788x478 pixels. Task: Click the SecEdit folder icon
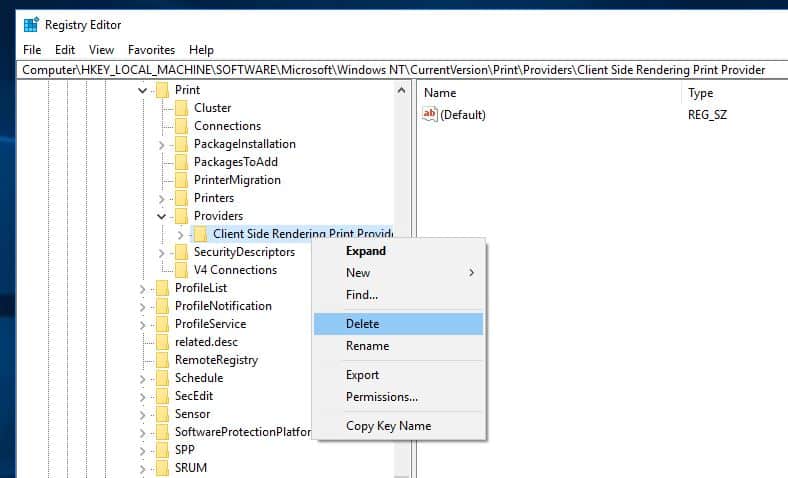click(162, 397)
